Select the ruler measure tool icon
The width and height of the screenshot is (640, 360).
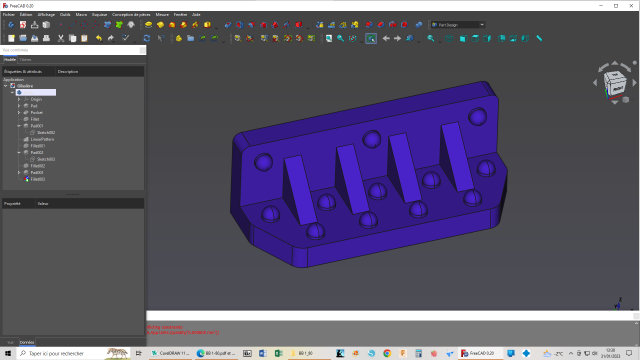(539, 38)
